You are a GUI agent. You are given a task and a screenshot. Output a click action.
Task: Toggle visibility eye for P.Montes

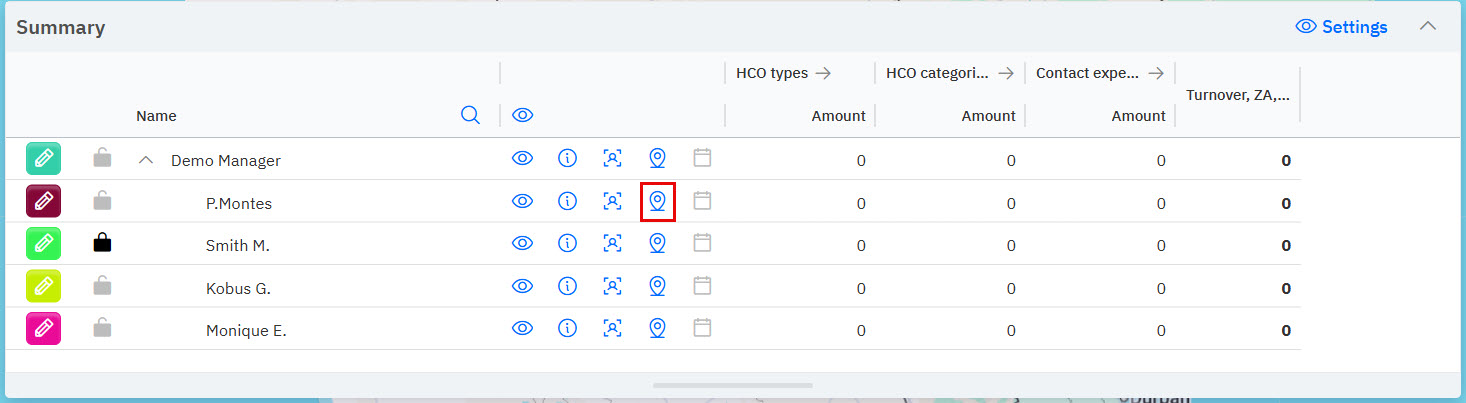tap(522, 202)
